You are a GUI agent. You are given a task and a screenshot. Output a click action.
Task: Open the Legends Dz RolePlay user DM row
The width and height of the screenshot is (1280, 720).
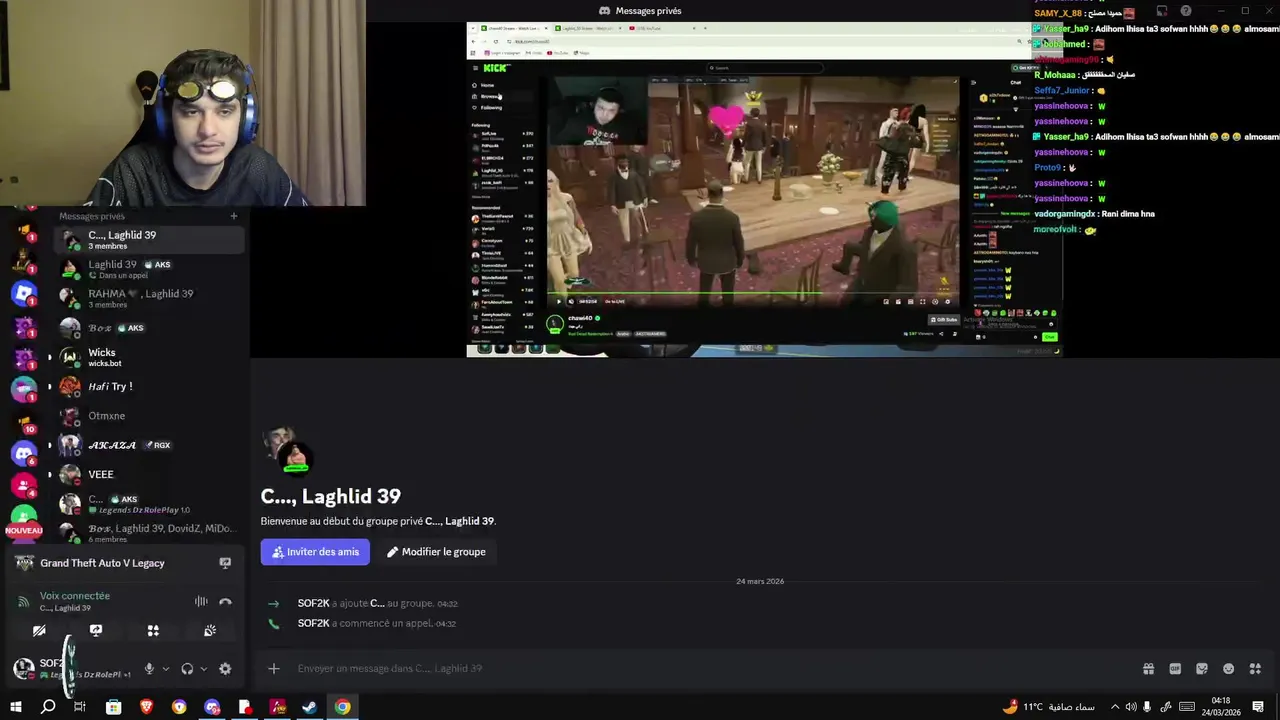(150, 504)
